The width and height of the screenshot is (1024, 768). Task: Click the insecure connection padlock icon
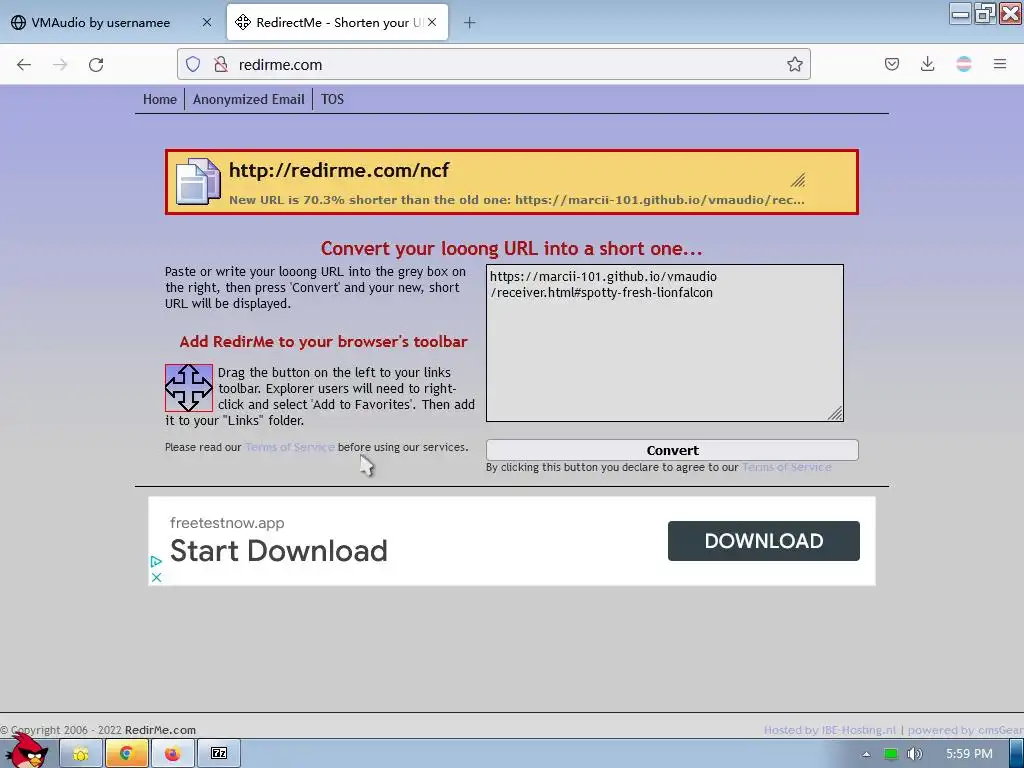[x=221, y=64]
